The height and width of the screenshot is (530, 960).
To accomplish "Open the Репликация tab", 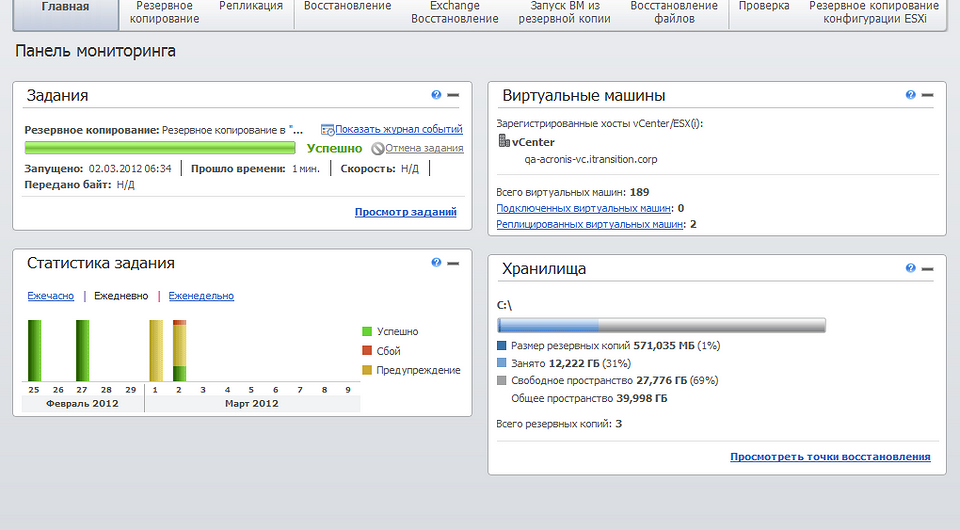I will point(251,6).
